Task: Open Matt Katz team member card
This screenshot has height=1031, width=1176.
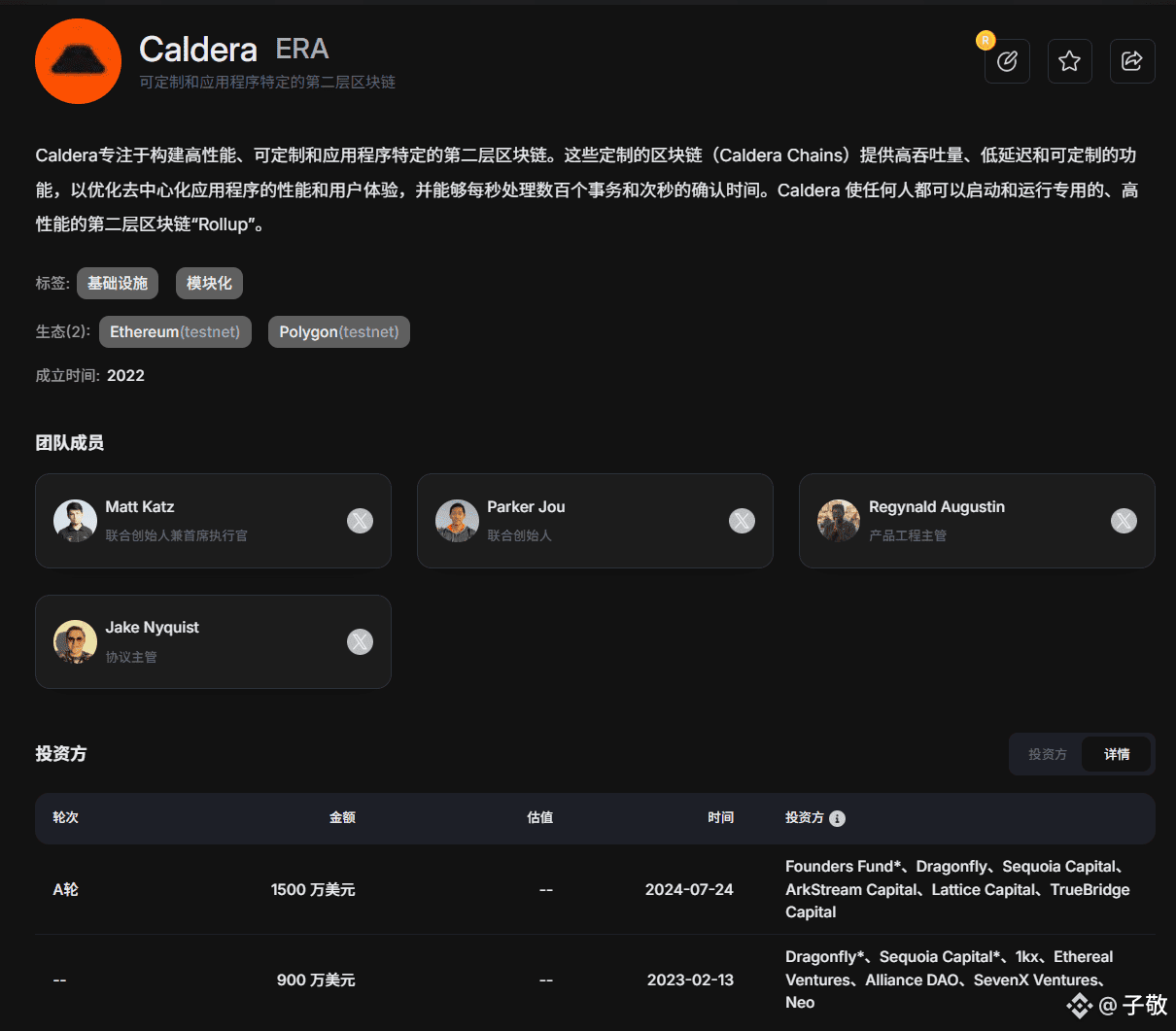Action: 213,521
